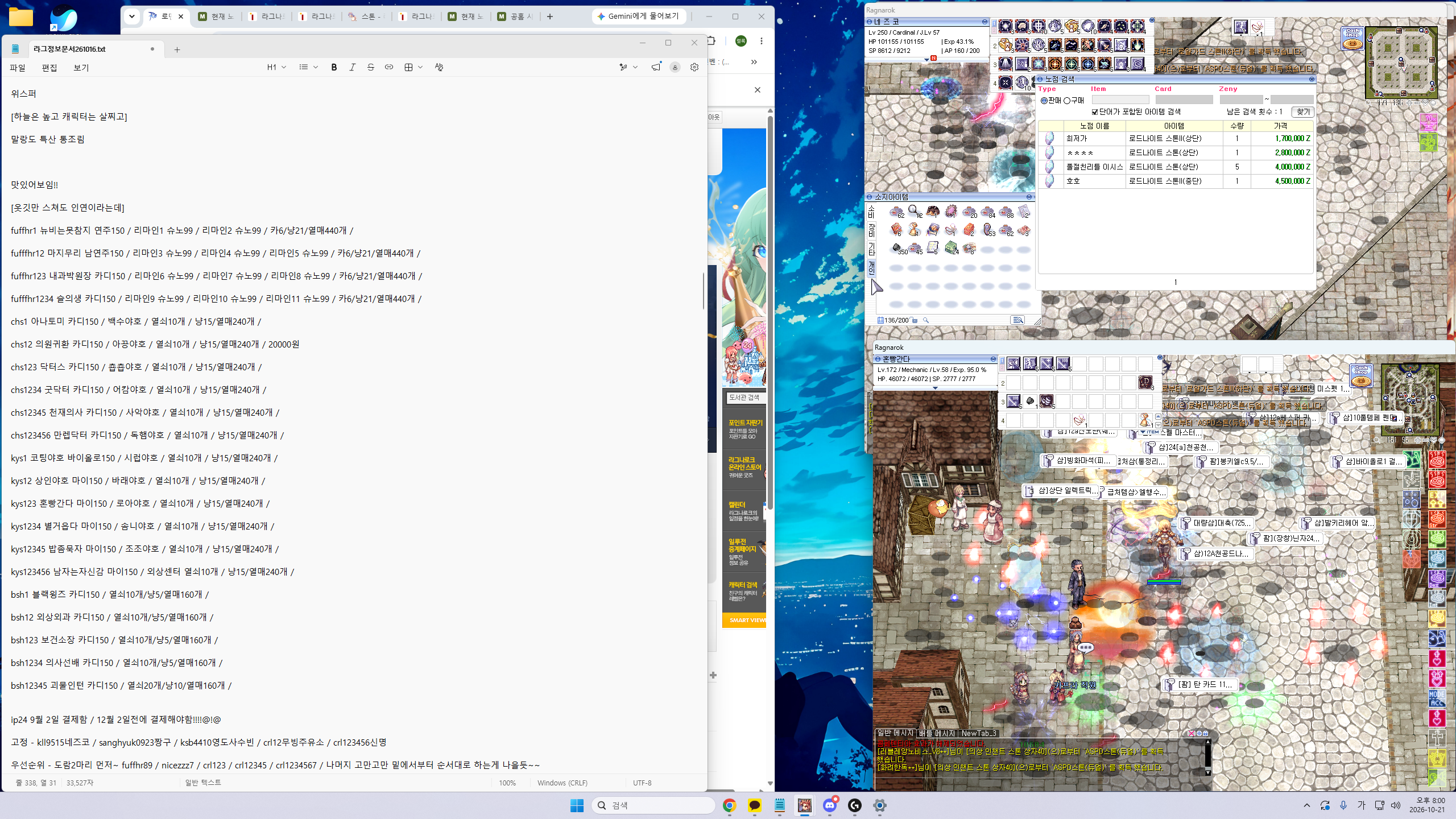The width and height of the screenshot is (1456, 819).
Task: Select the 판매 radio button in 노점 검색
Action: pyautogui.click(x=1044, y=101)
